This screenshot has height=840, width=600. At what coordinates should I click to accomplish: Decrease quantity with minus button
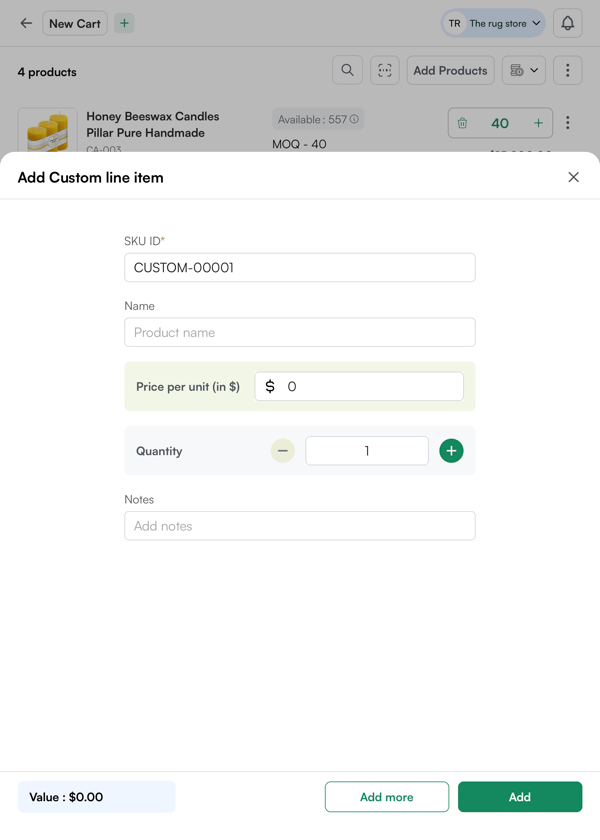point(283,451)
